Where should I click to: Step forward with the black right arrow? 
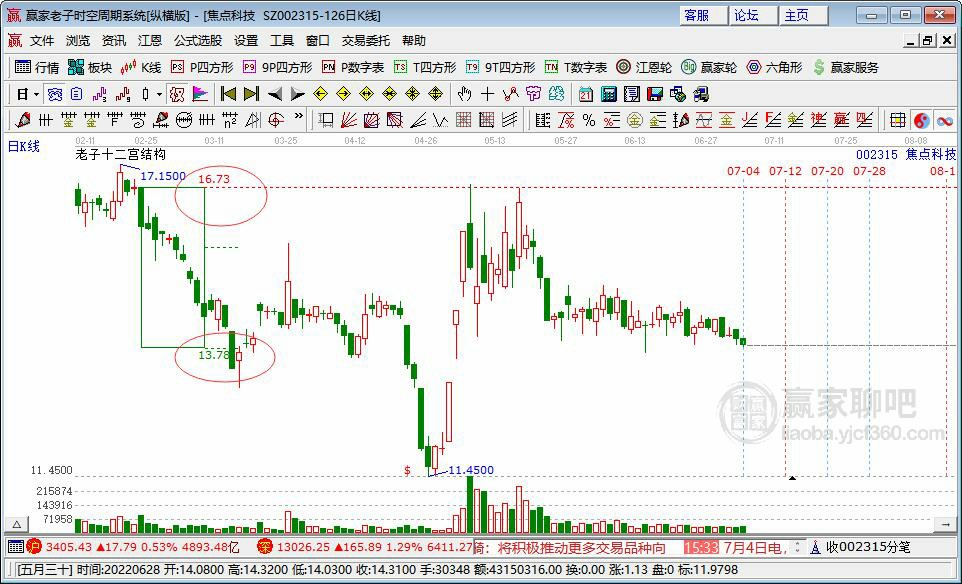(x=298, y=94)
